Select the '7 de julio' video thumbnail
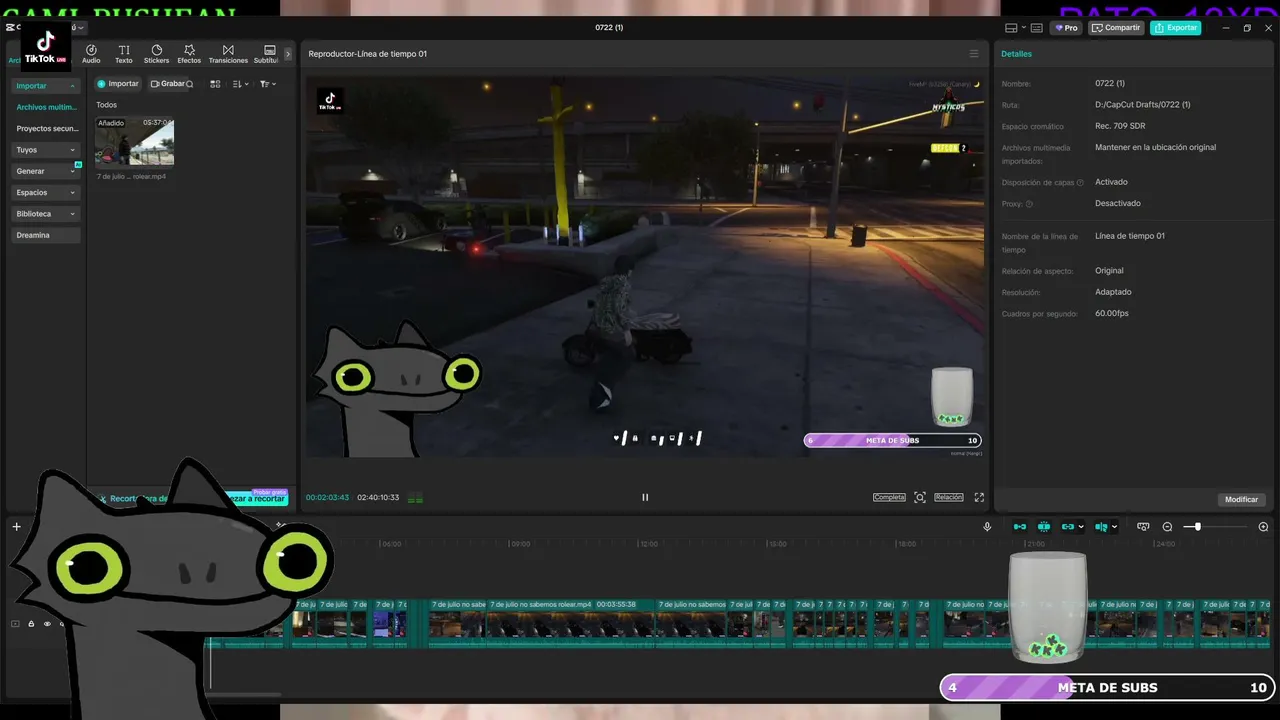Screen dimensions: 1280x720 135,142
